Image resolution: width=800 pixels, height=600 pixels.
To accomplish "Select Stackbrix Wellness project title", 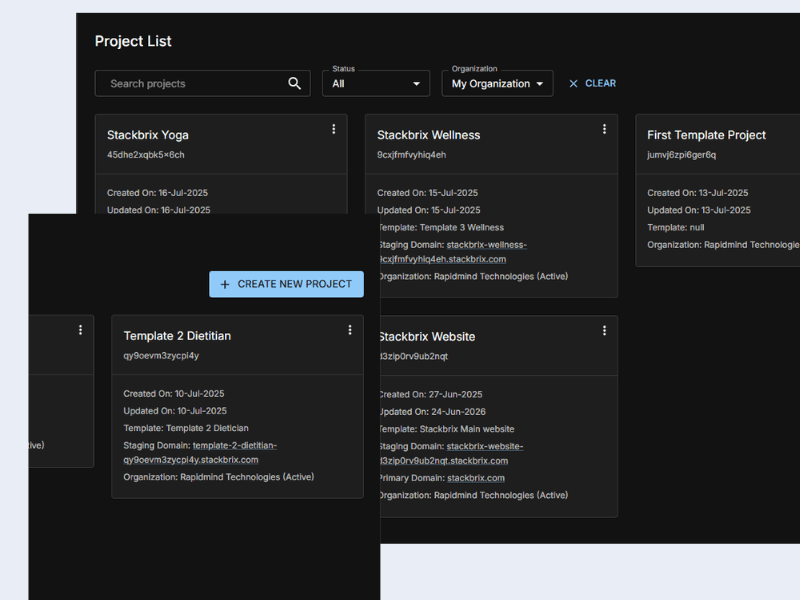I will (429, 135).
